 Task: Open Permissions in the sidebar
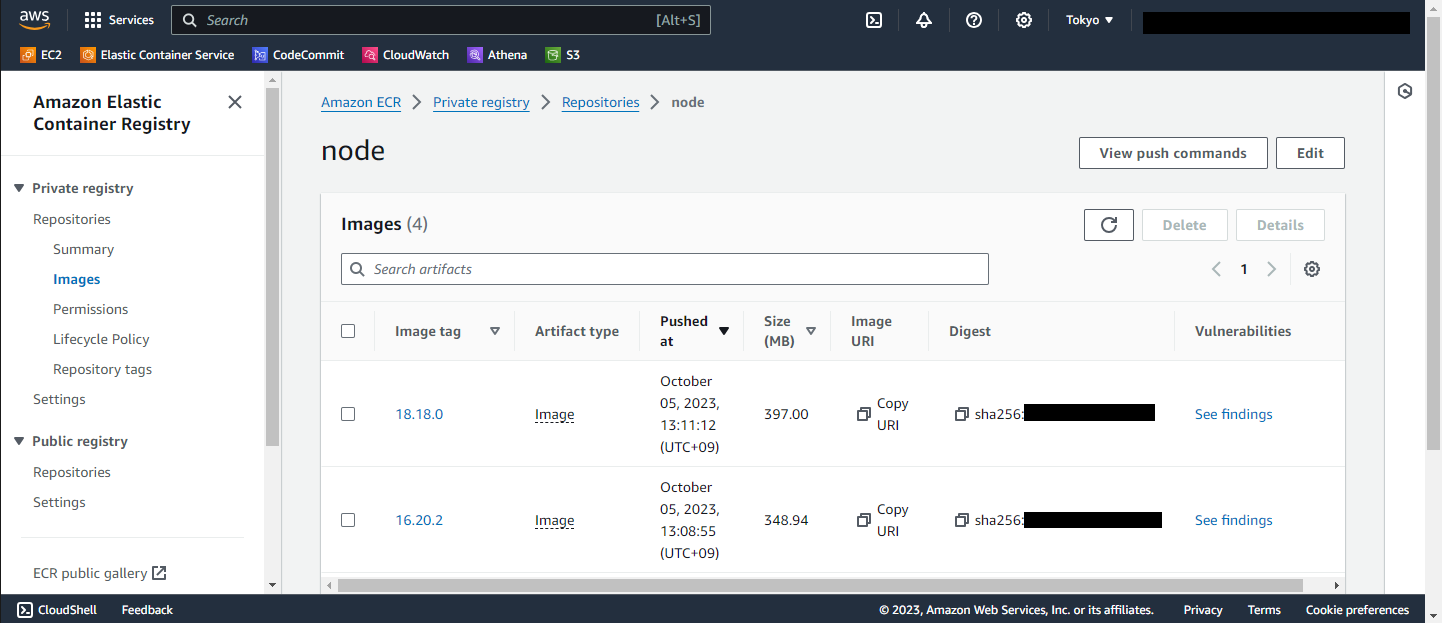[91, 309]
